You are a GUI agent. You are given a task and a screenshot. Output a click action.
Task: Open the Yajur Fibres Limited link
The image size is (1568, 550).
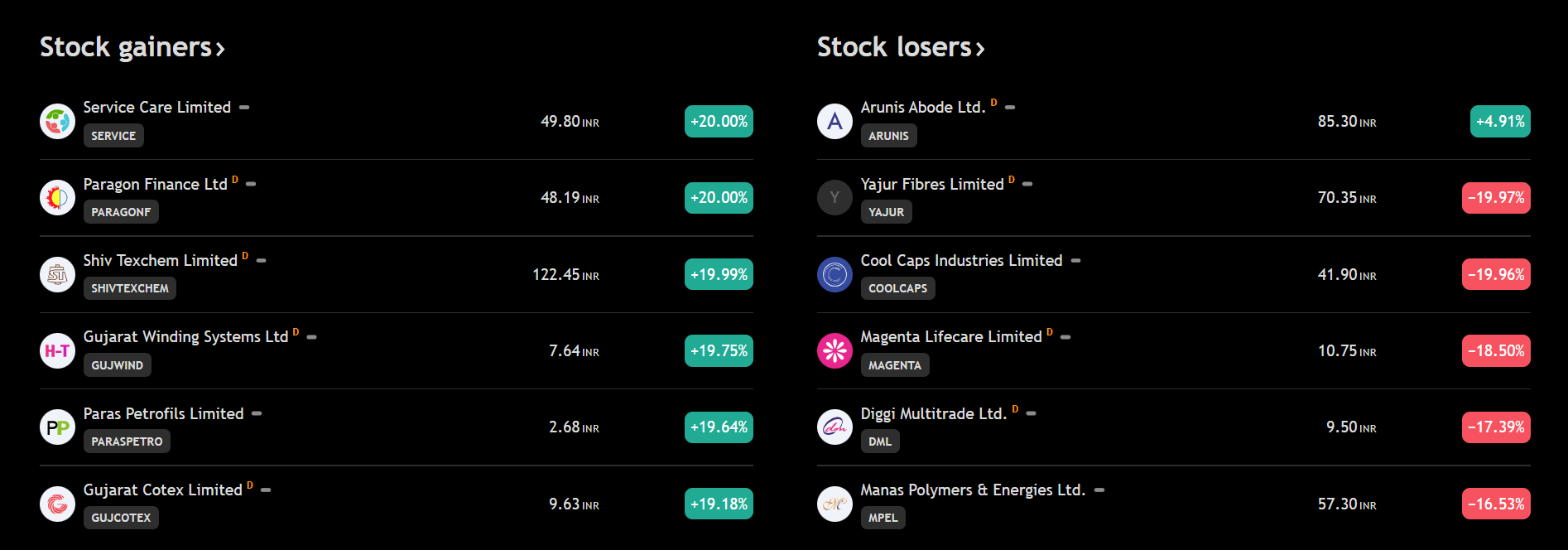coord(931,184)
